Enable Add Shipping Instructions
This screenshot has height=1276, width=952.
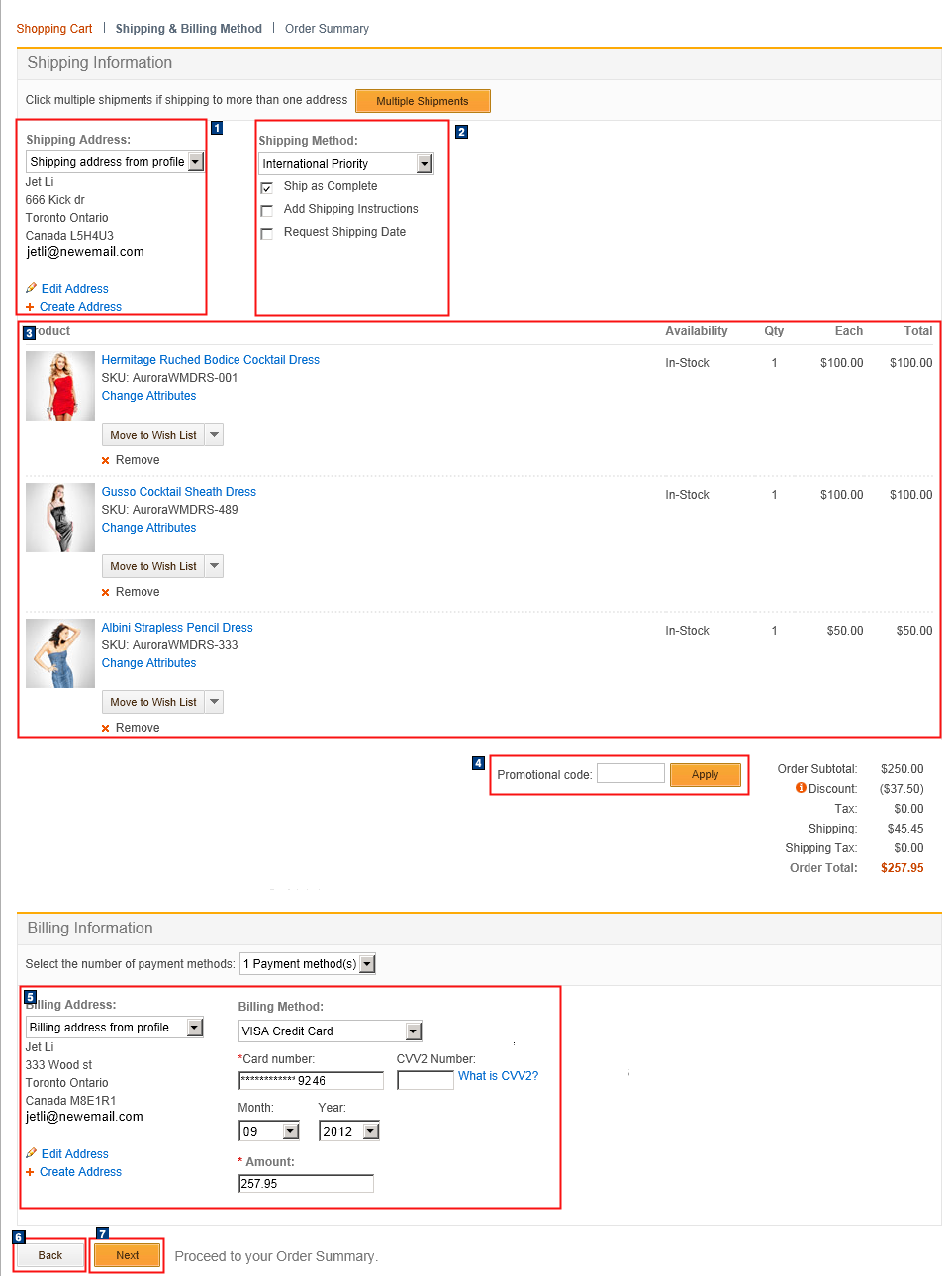[267, 209]
